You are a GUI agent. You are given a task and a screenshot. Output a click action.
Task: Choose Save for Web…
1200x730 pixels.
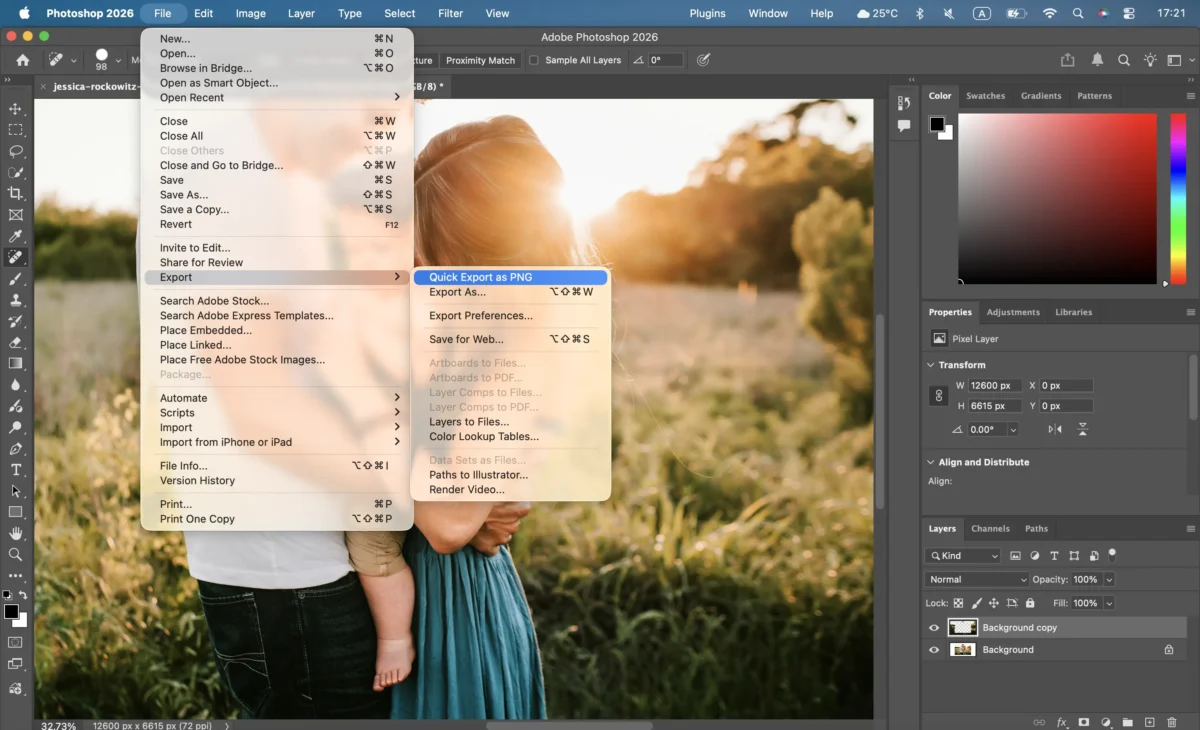tap(510, 339)
